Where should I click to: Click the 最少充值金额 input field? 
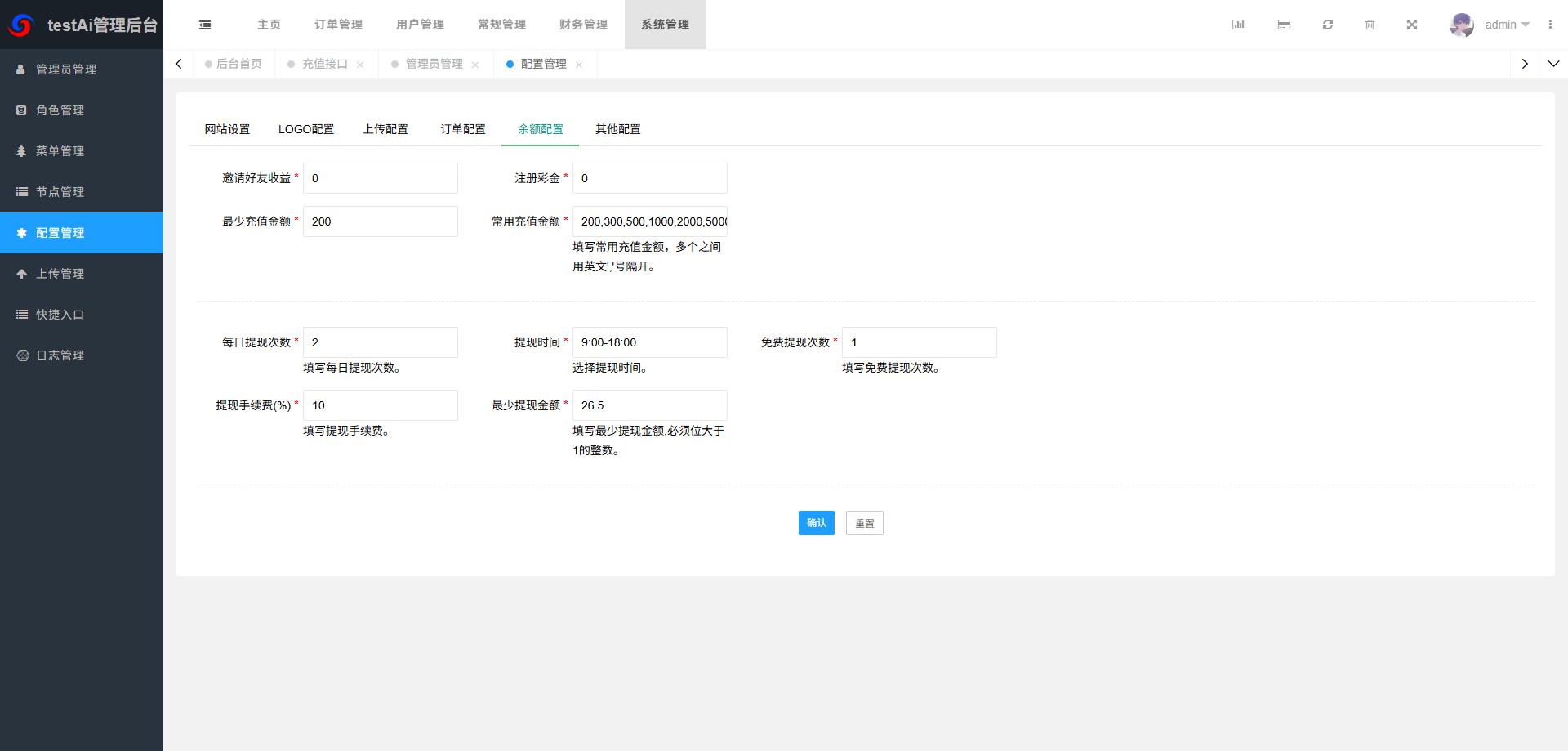click(x=380, y=221)
